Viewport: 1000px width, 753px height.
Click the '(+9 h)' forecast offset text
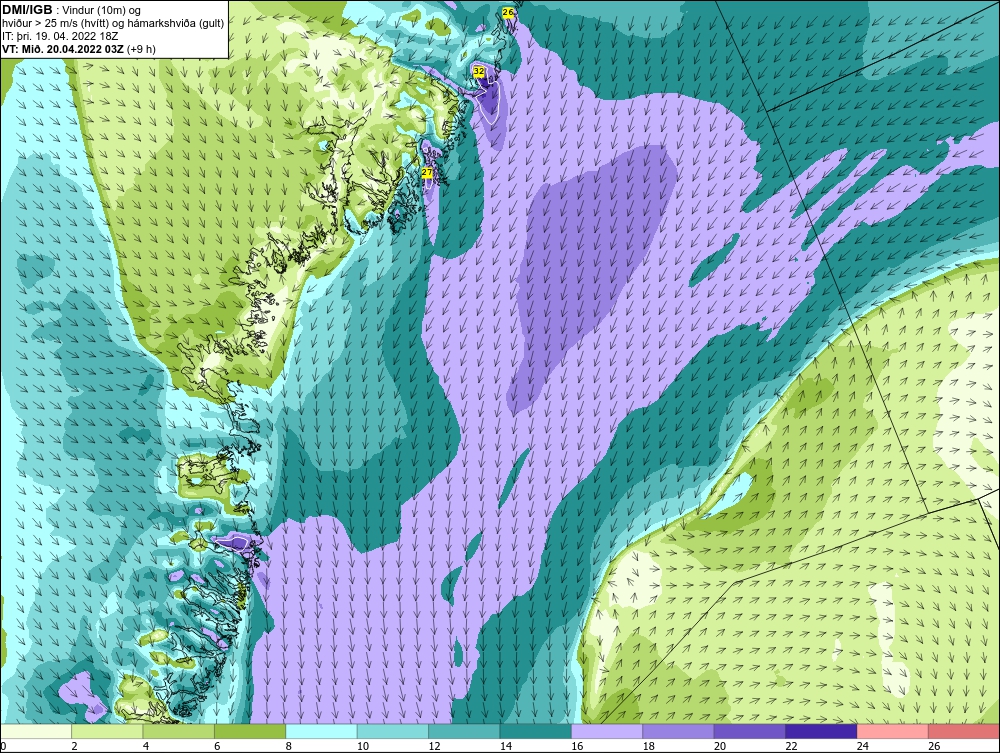142,49
